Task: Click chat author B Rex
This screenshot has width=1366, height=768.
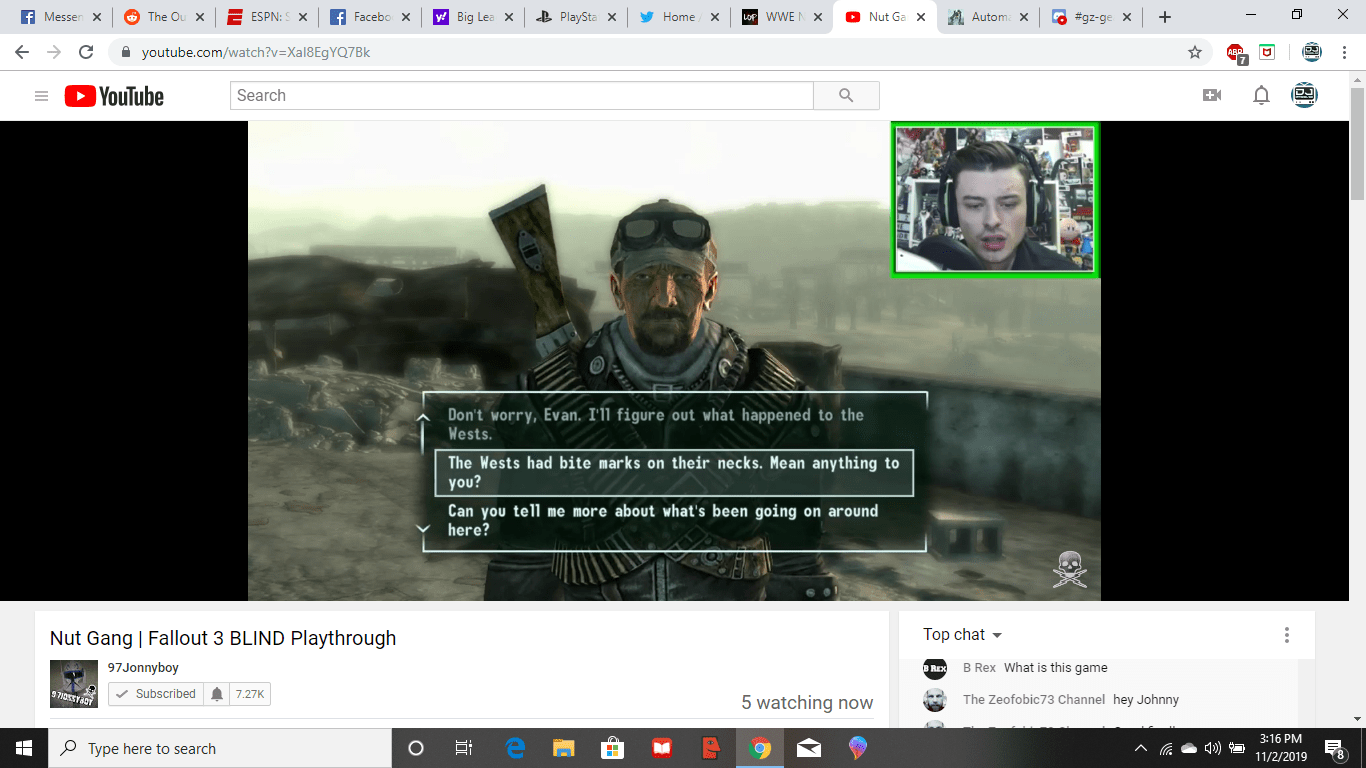Action: (979, 668)
